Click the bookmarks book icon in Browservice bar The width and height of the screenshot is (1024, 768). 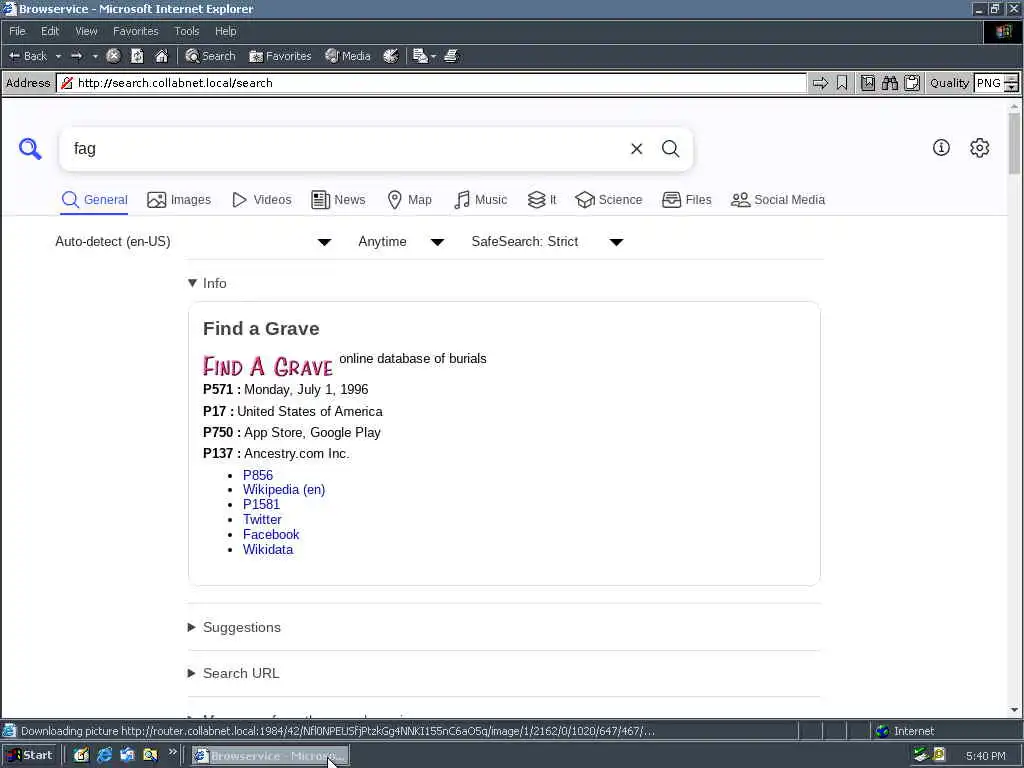pos(867,83)
